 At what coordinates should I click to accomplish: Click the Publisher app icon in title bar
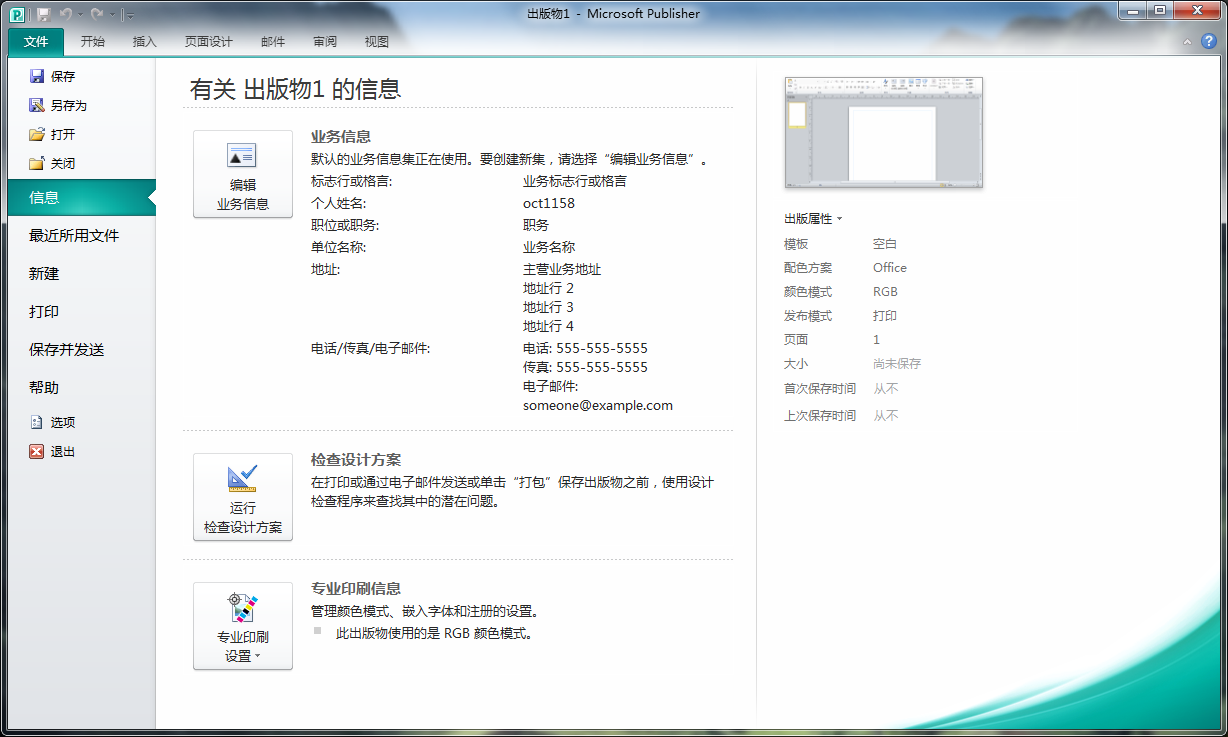[x=17, y=14]
